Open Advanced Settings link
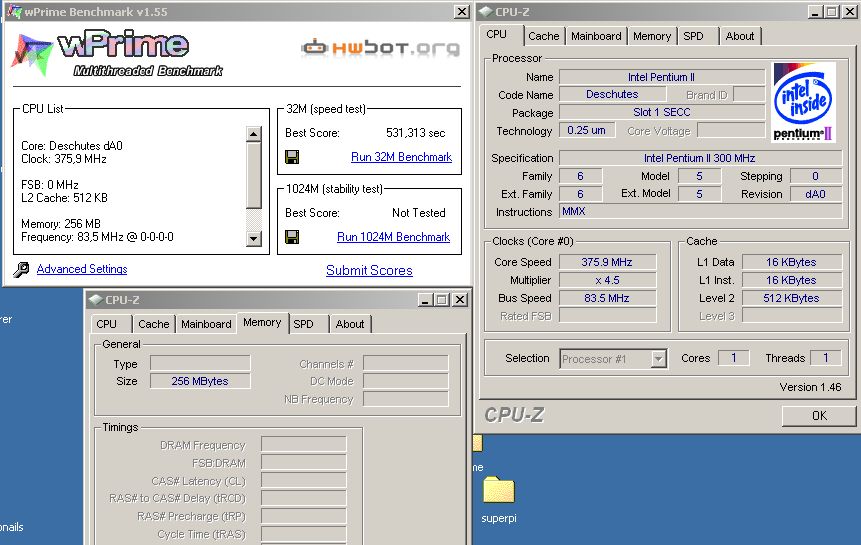 82,269
